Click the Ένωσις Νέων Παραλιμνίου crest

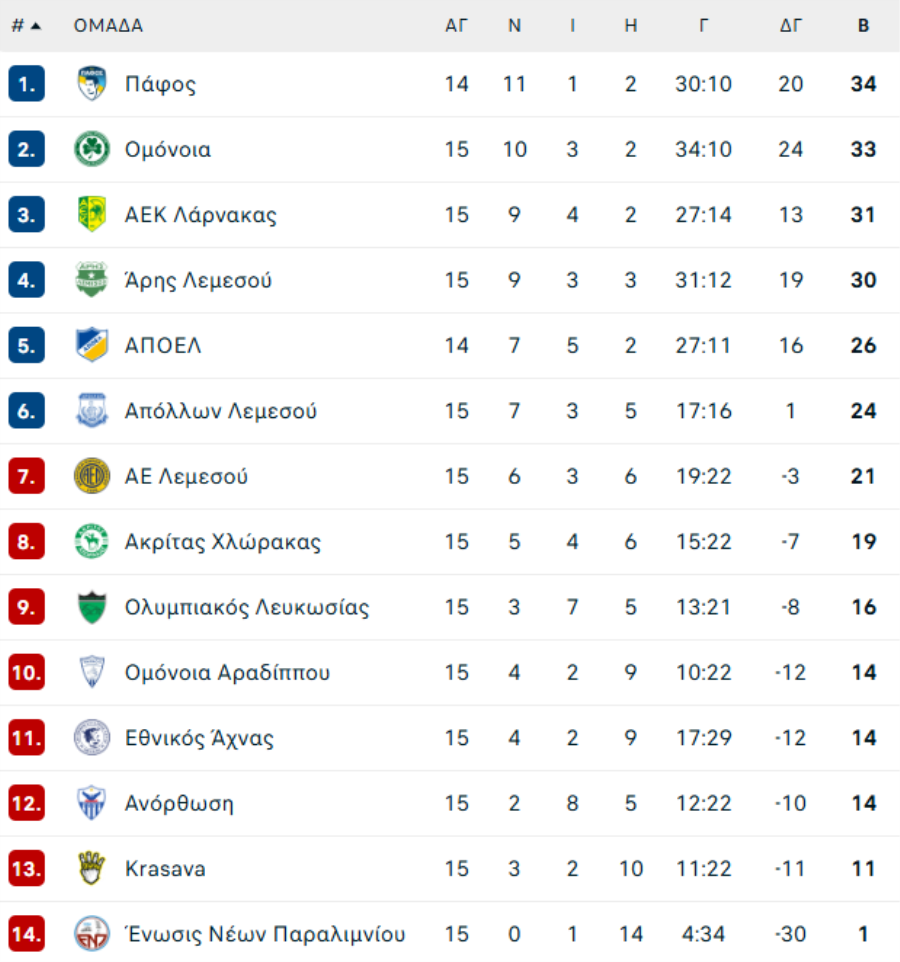92,934
